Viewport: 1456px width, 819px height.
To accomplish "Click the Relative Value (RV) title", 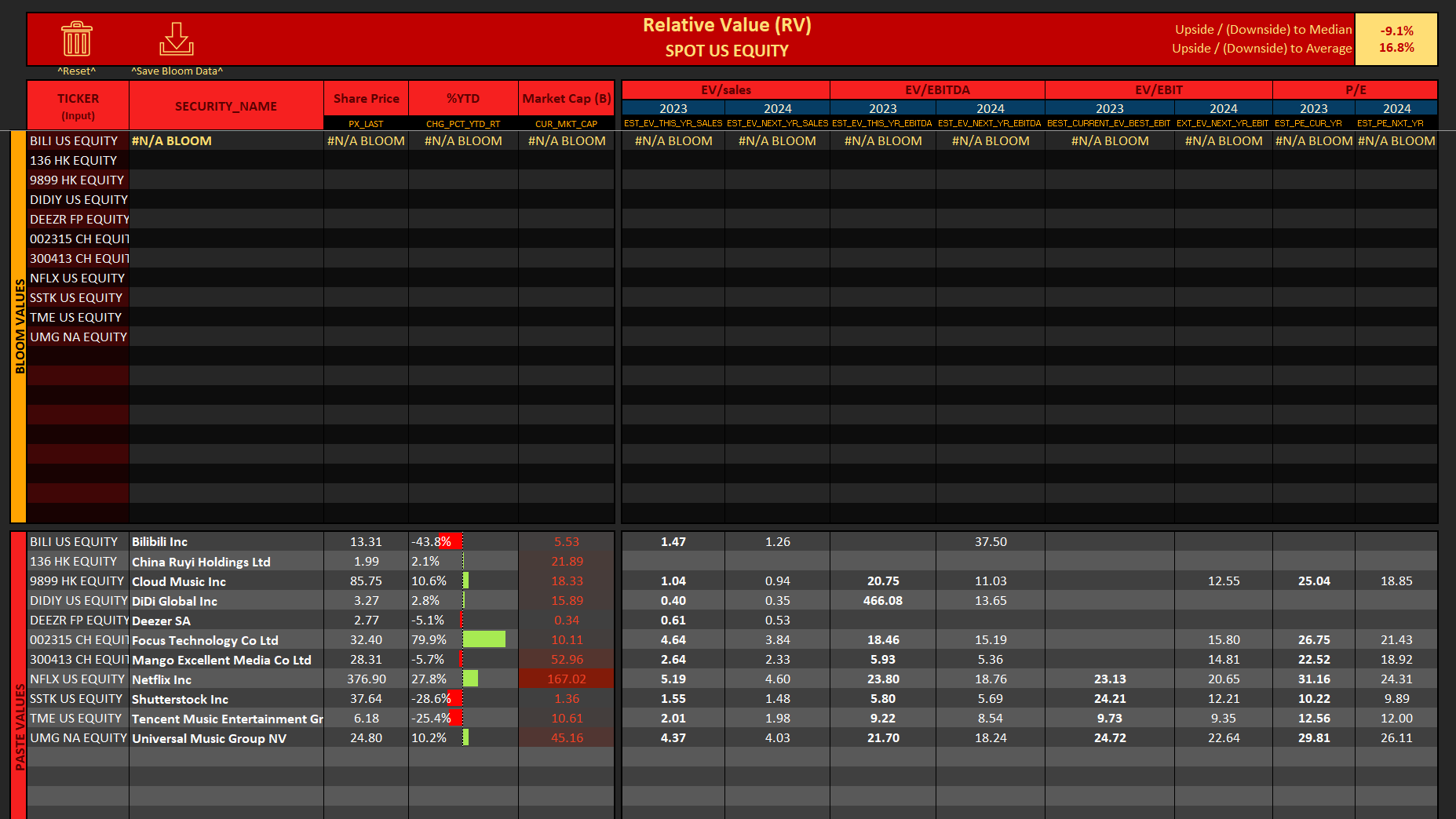I will tap(727, 25).
